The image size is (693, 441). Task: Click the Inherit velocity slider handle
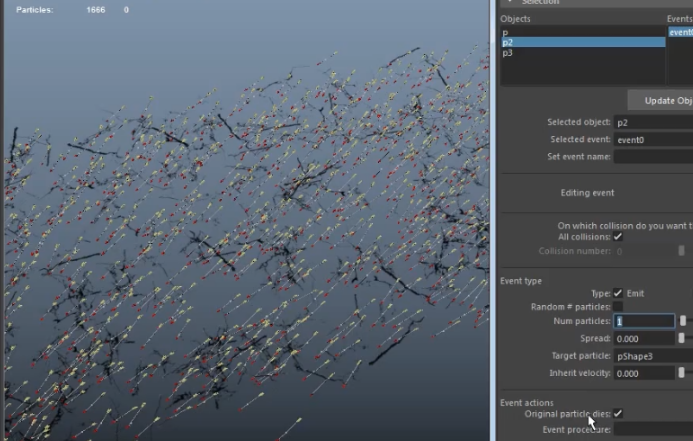682,373
